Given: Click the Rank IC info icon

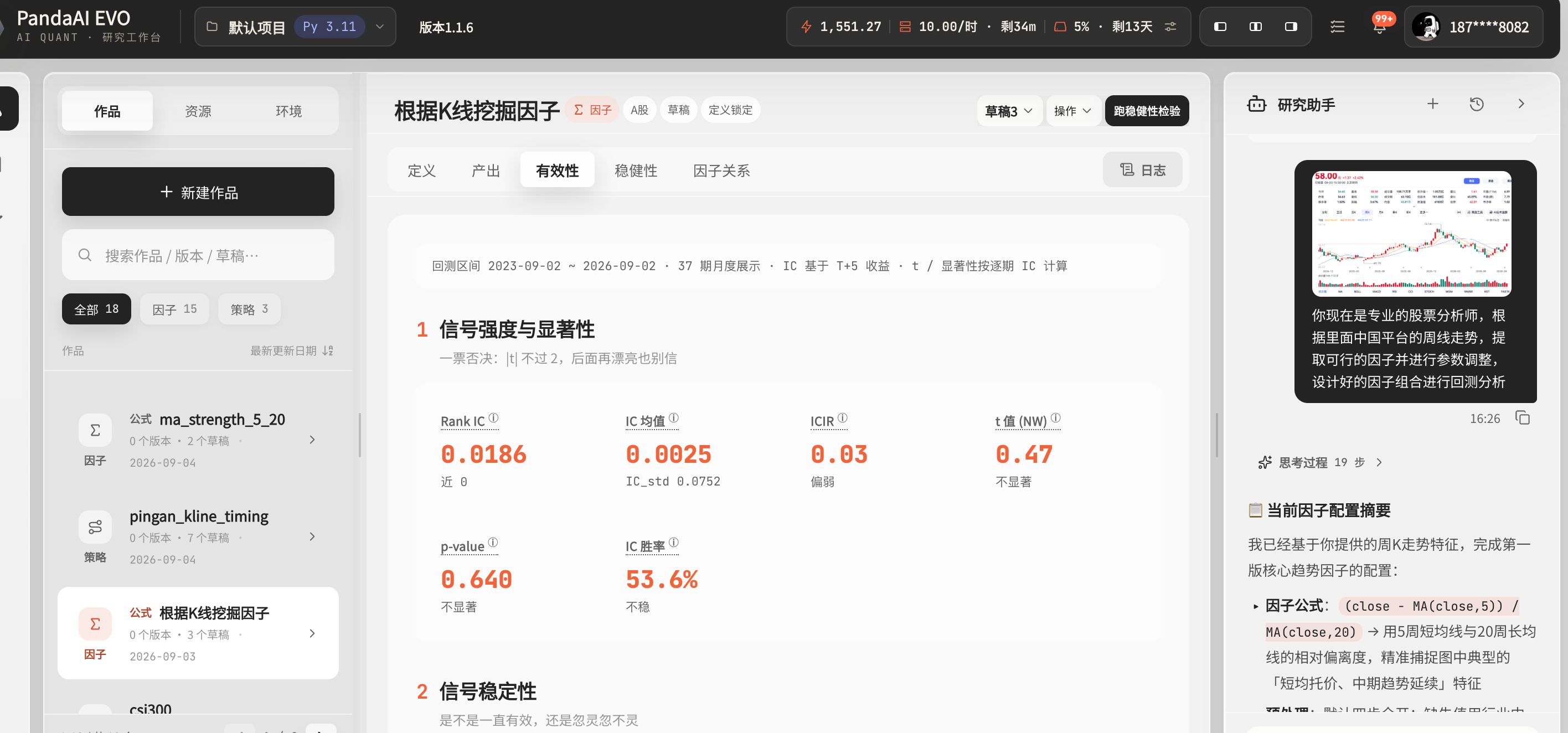Looking at the screenshot, I should (x=494, y=417).
